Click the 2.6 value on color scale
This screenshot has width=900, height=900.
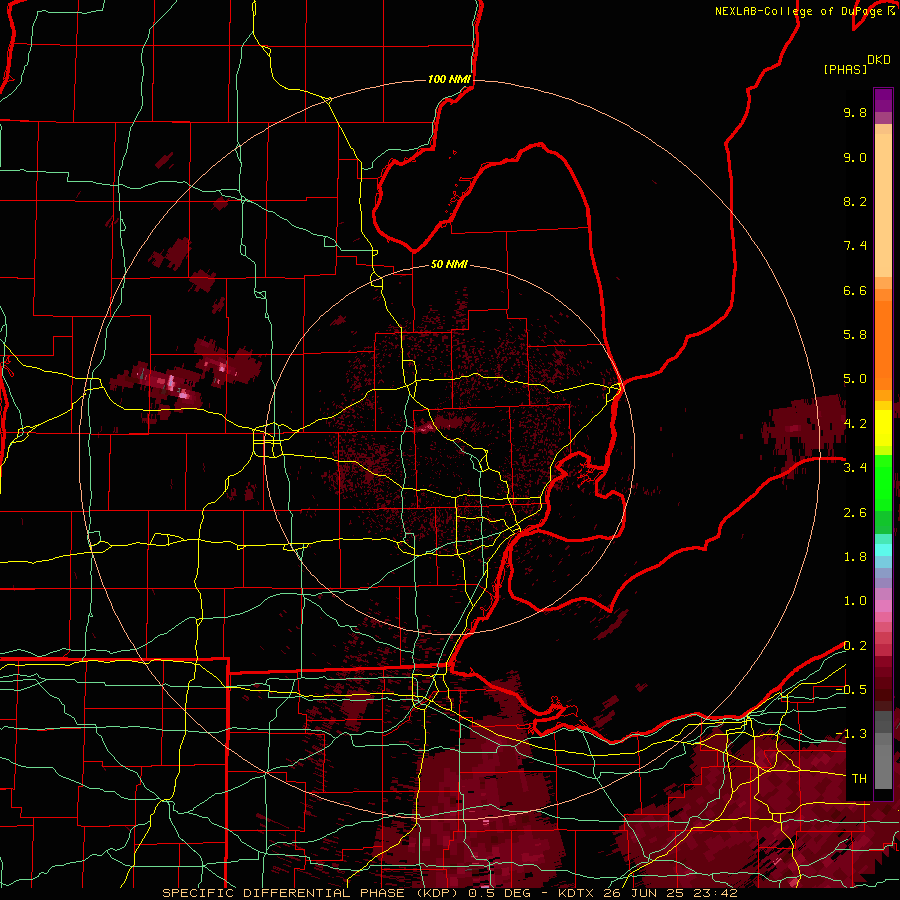pos(855,513)
